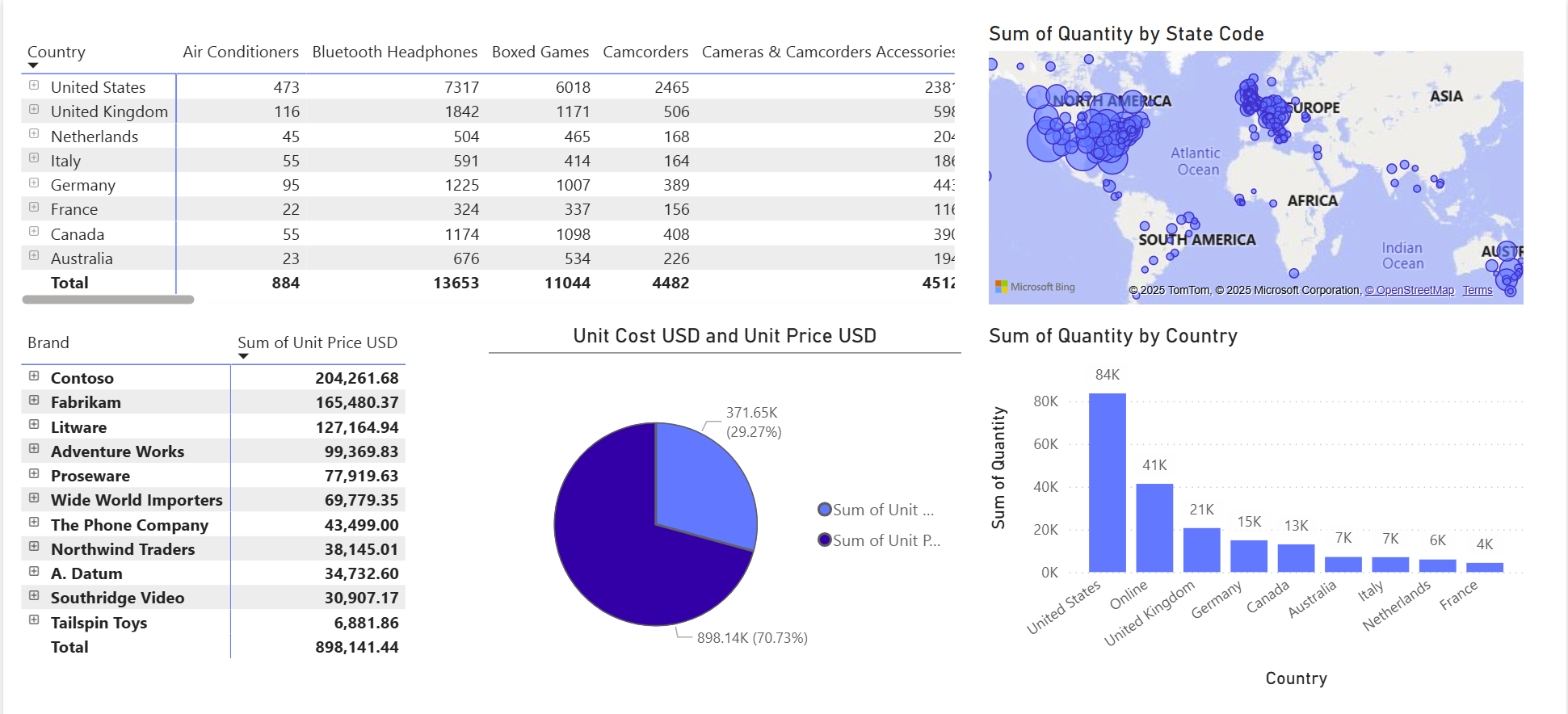Expand the Tailspin Toys row
This screenshot has width=1568, height=714.
[x=33, y=621]
